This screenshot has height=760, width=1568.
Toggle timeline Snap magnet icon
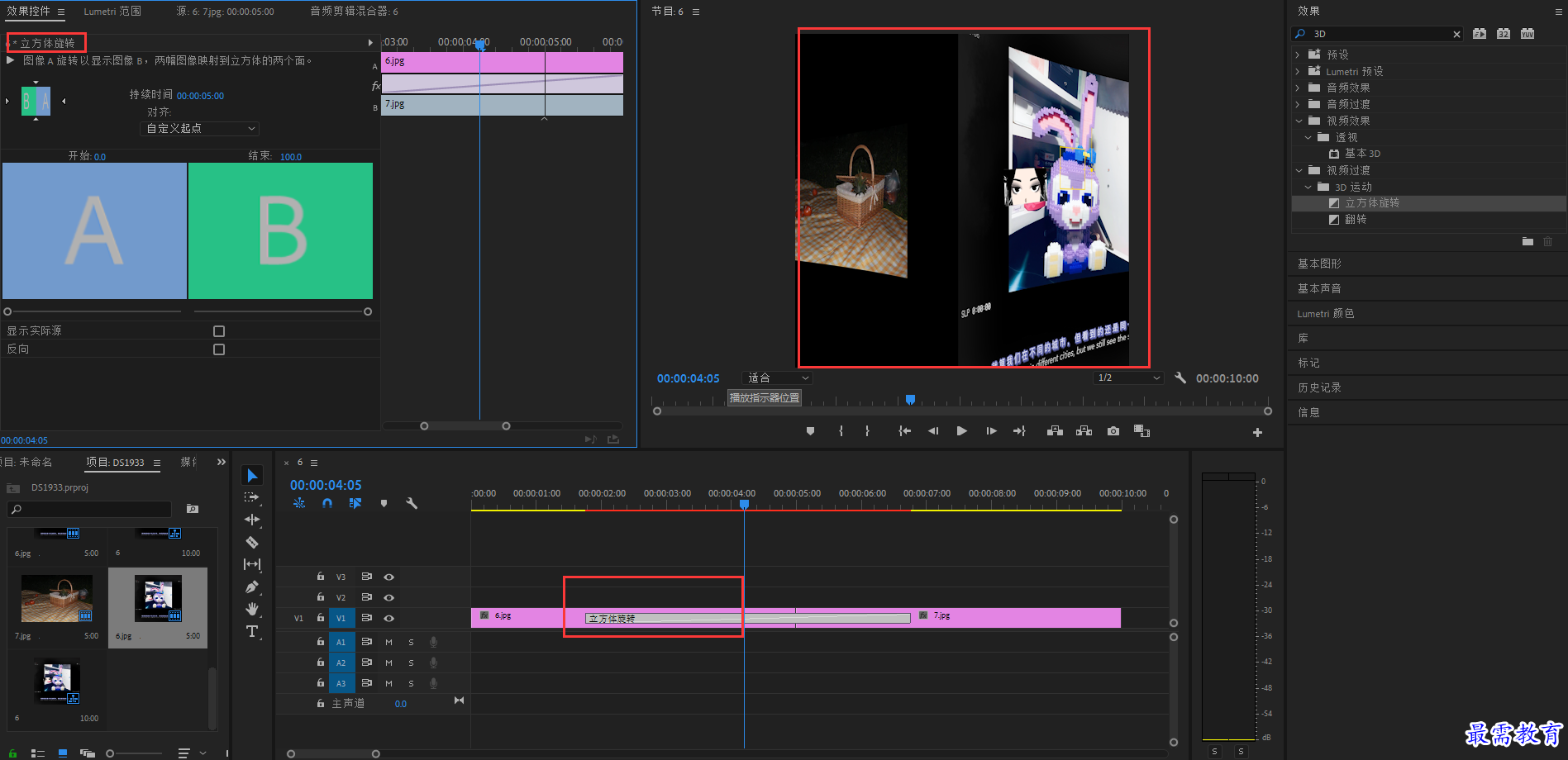coord(327,503)
